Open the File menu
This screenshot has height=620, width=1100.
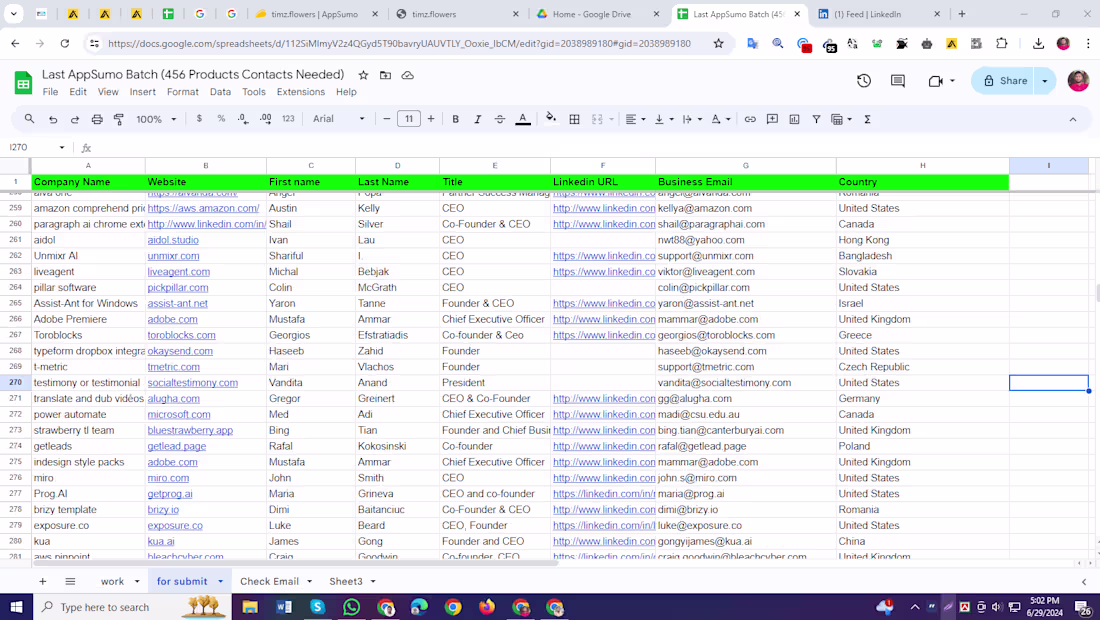pyautogui.click(x=51, y=92)
